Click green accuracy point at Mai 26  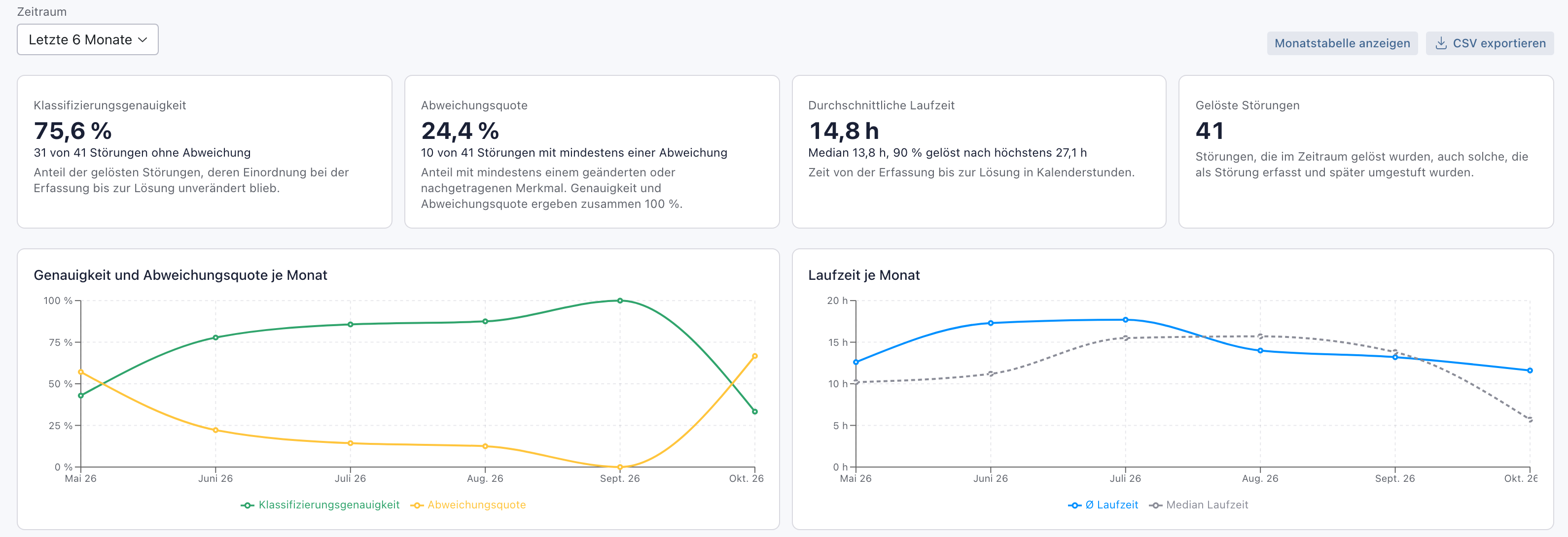click(81, 396)
